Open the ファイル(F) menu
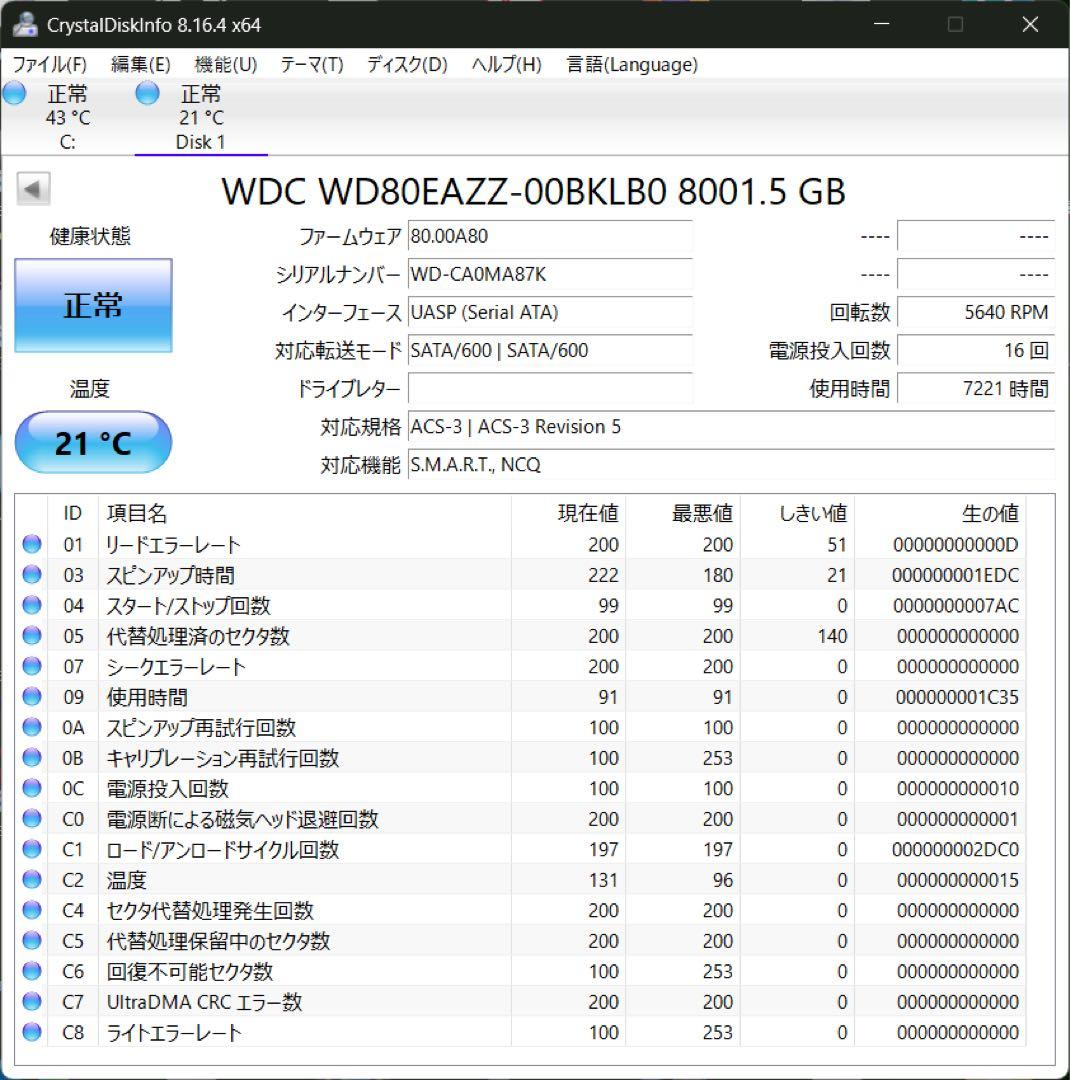The width and height of the screenshot is (1070, 1080). click(x=50, y=65)
